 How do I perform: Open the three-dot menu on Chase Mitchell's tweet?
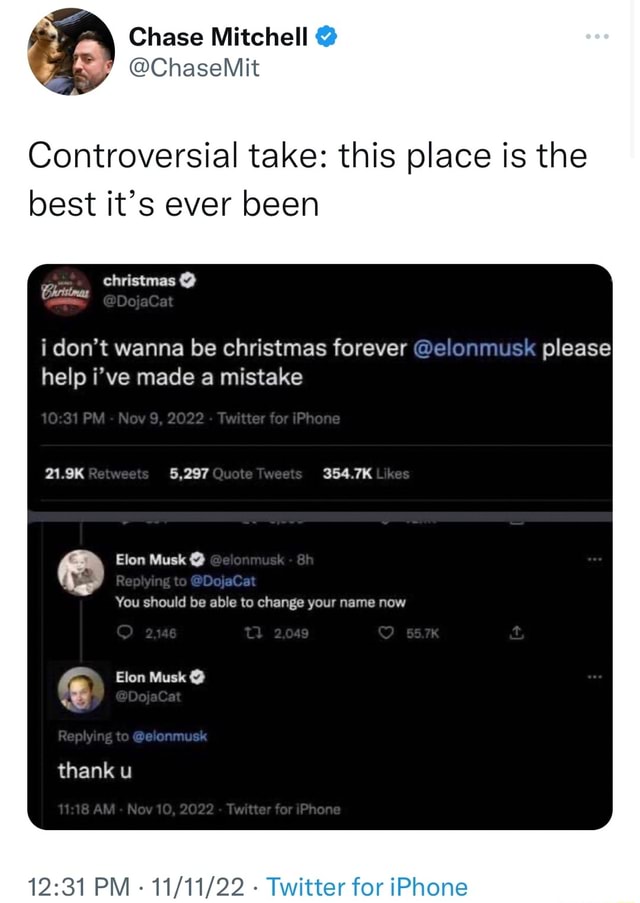click(x=597, y=35)
